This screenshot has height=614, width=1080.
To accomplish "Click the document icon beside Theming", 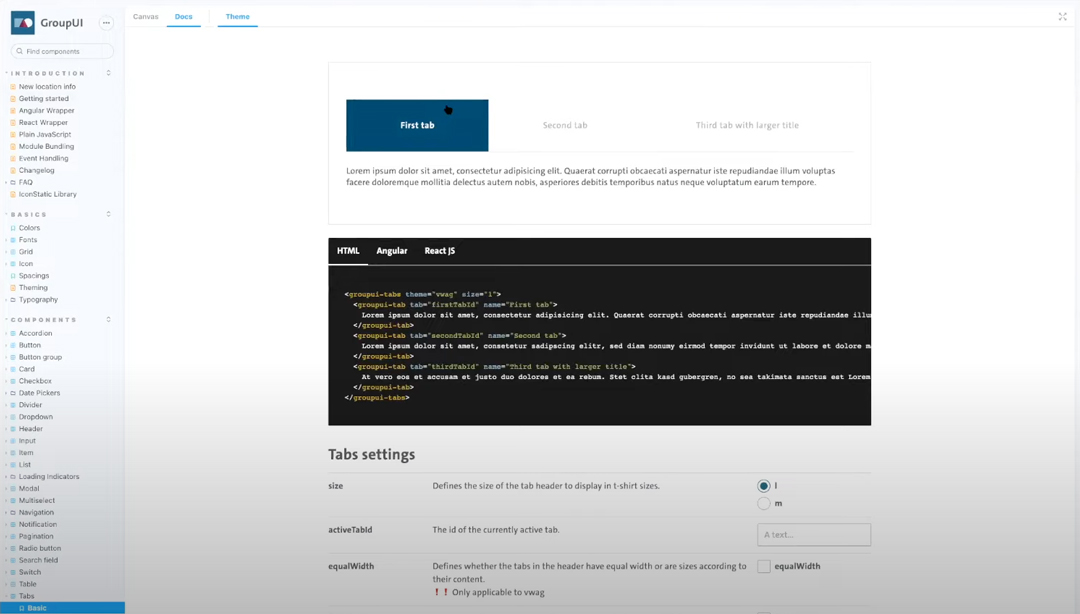I will click(x=13, y=287).
